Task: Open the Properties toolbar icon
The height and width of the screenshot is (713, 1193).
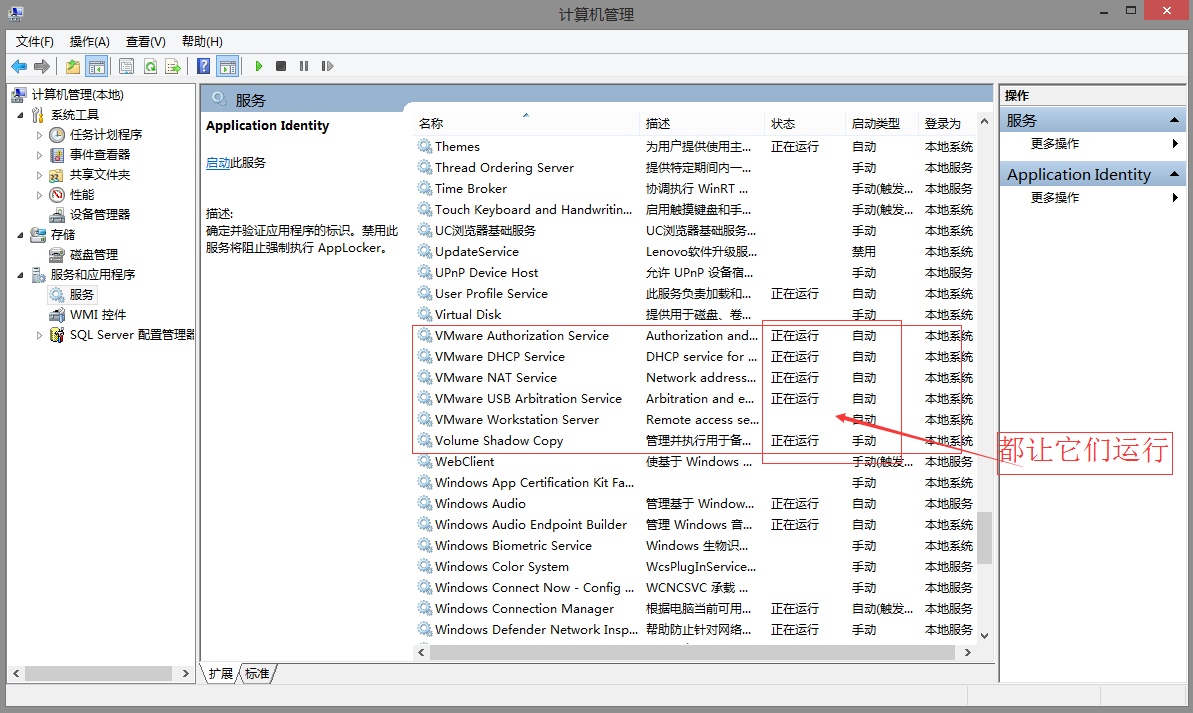Action: pos(126,67)
